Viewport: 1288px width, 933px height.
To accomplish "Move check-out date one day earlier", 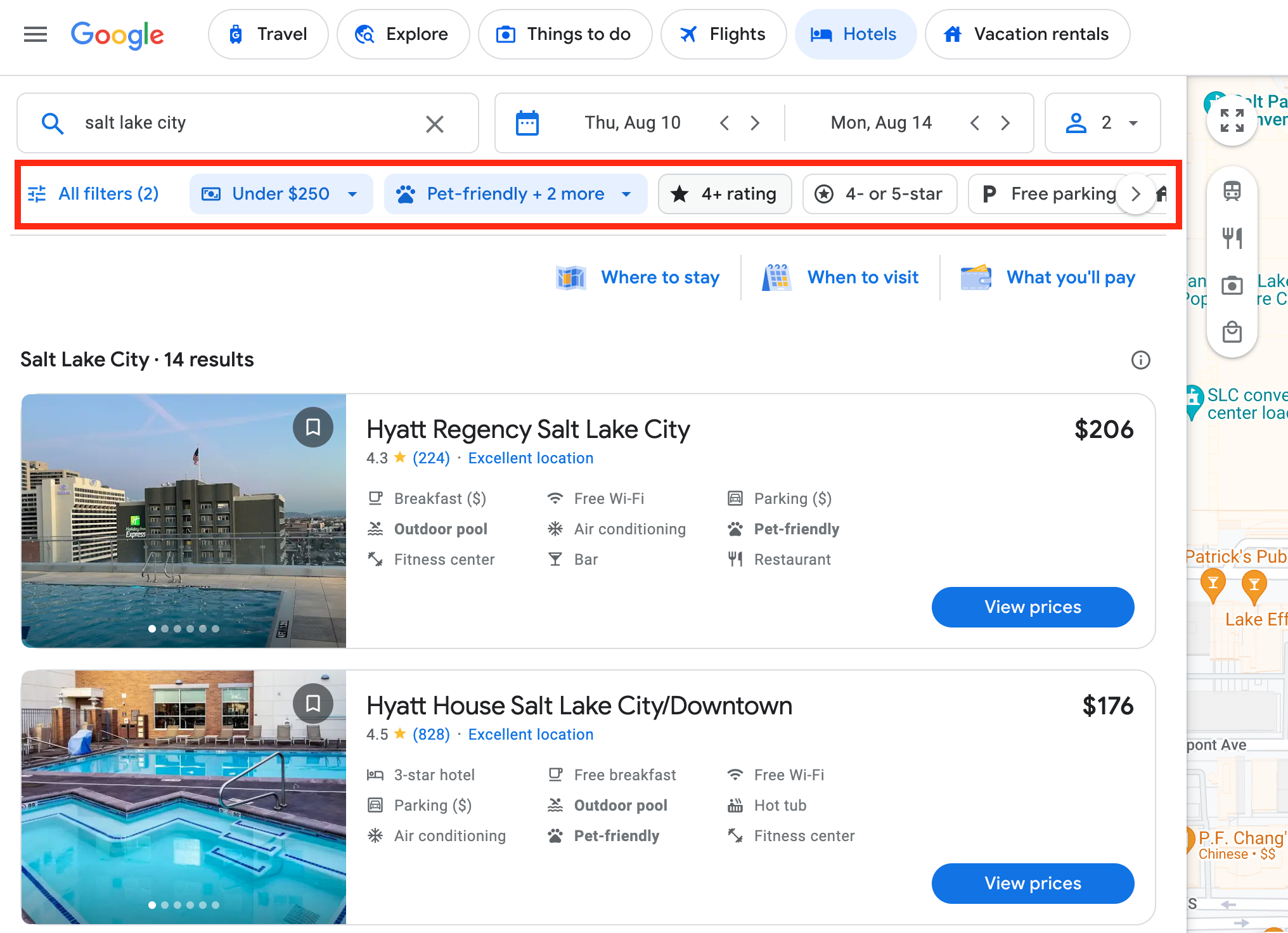I will click(x=976, y=123).
